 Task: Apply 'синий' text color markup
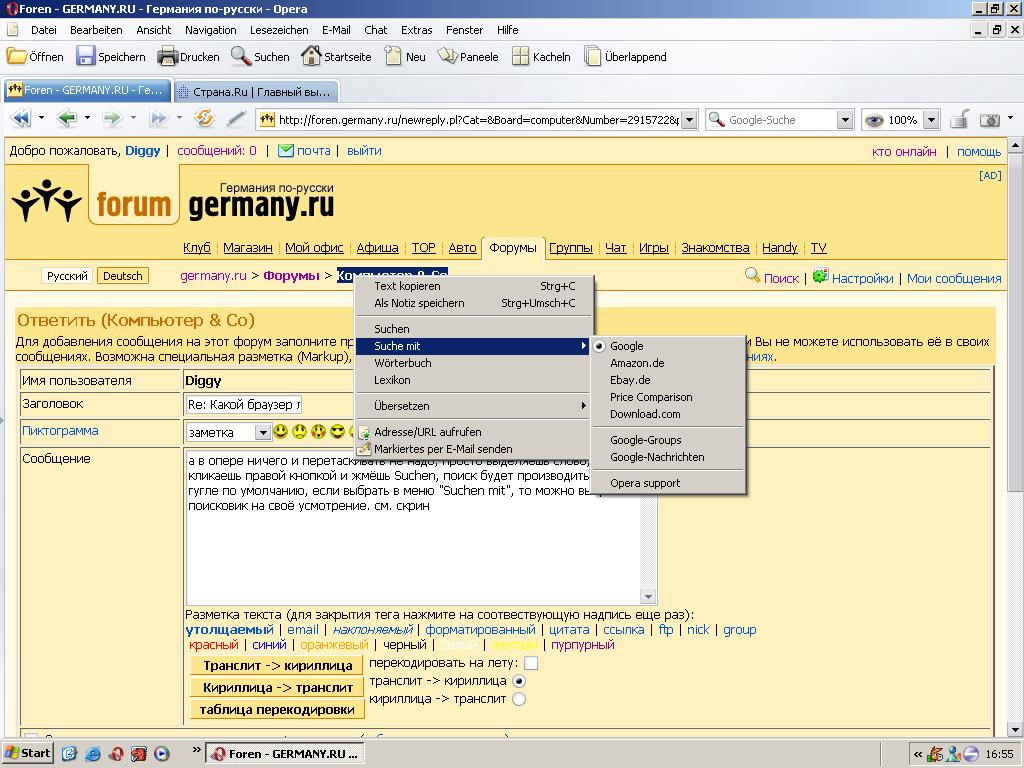coord(269,645)
